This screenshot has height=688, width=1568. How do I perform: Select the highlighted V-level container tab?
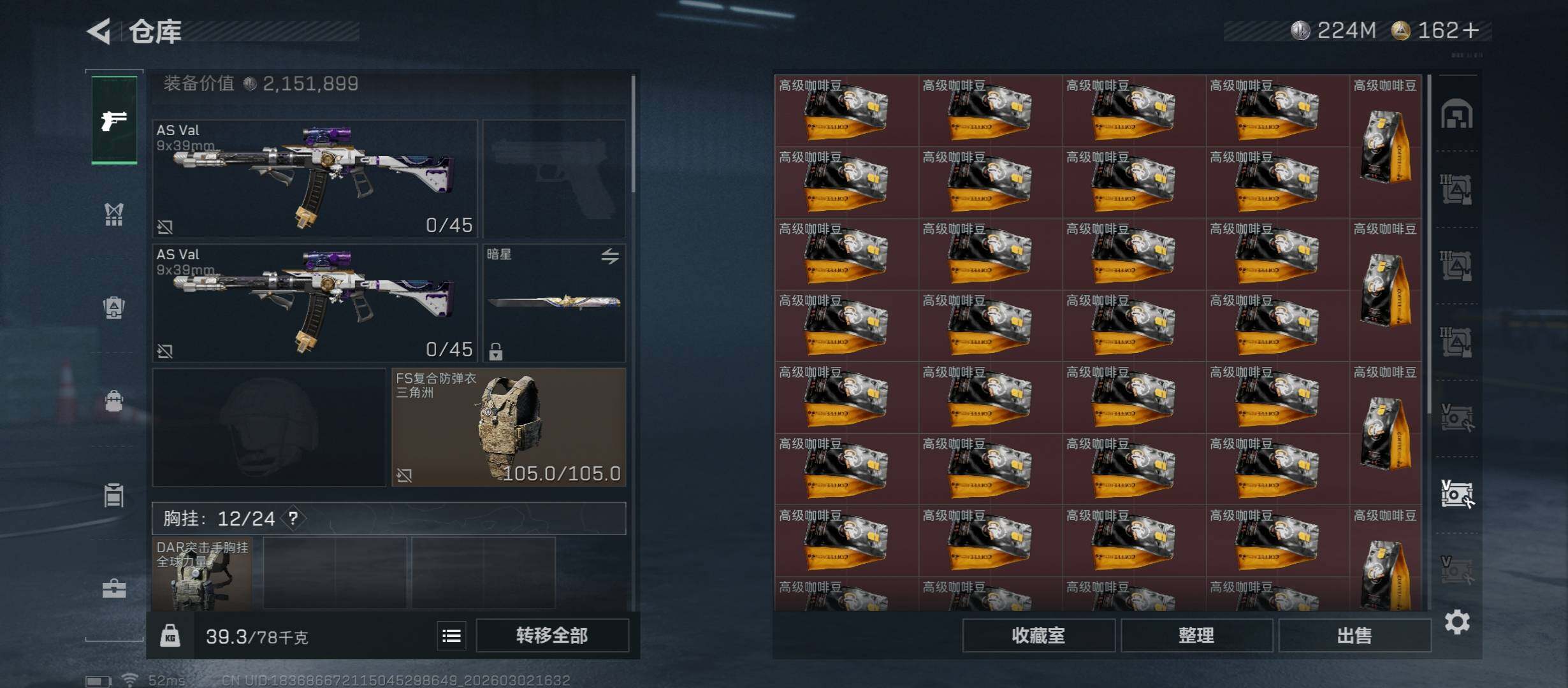pyautogui.click(x=1457, y=494)
